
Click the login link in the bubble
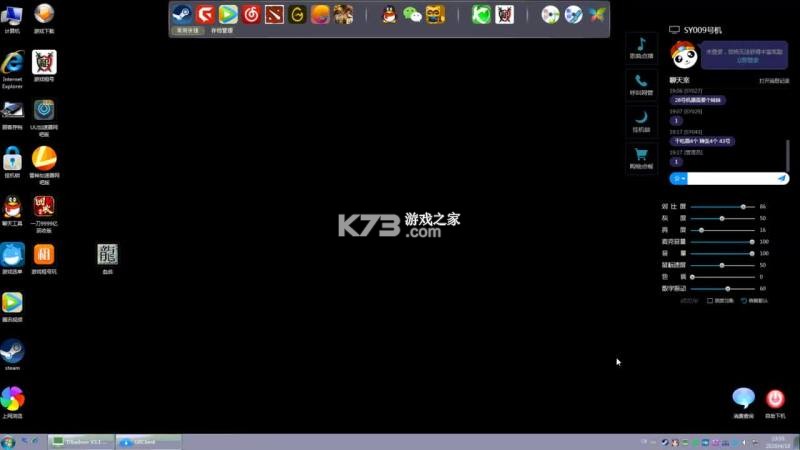pyautogui.click(x=747, y=60)
